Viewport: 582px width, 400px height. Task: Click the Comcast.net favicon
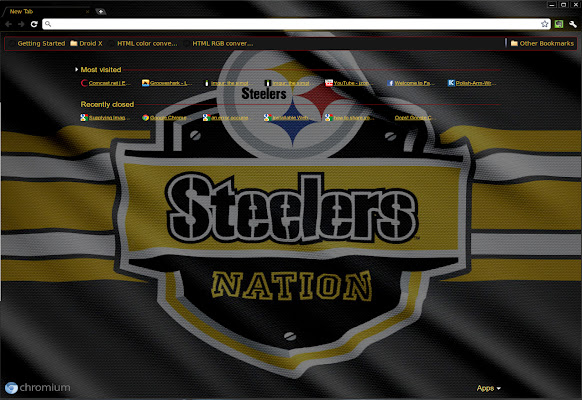click(x=84, y=83)
